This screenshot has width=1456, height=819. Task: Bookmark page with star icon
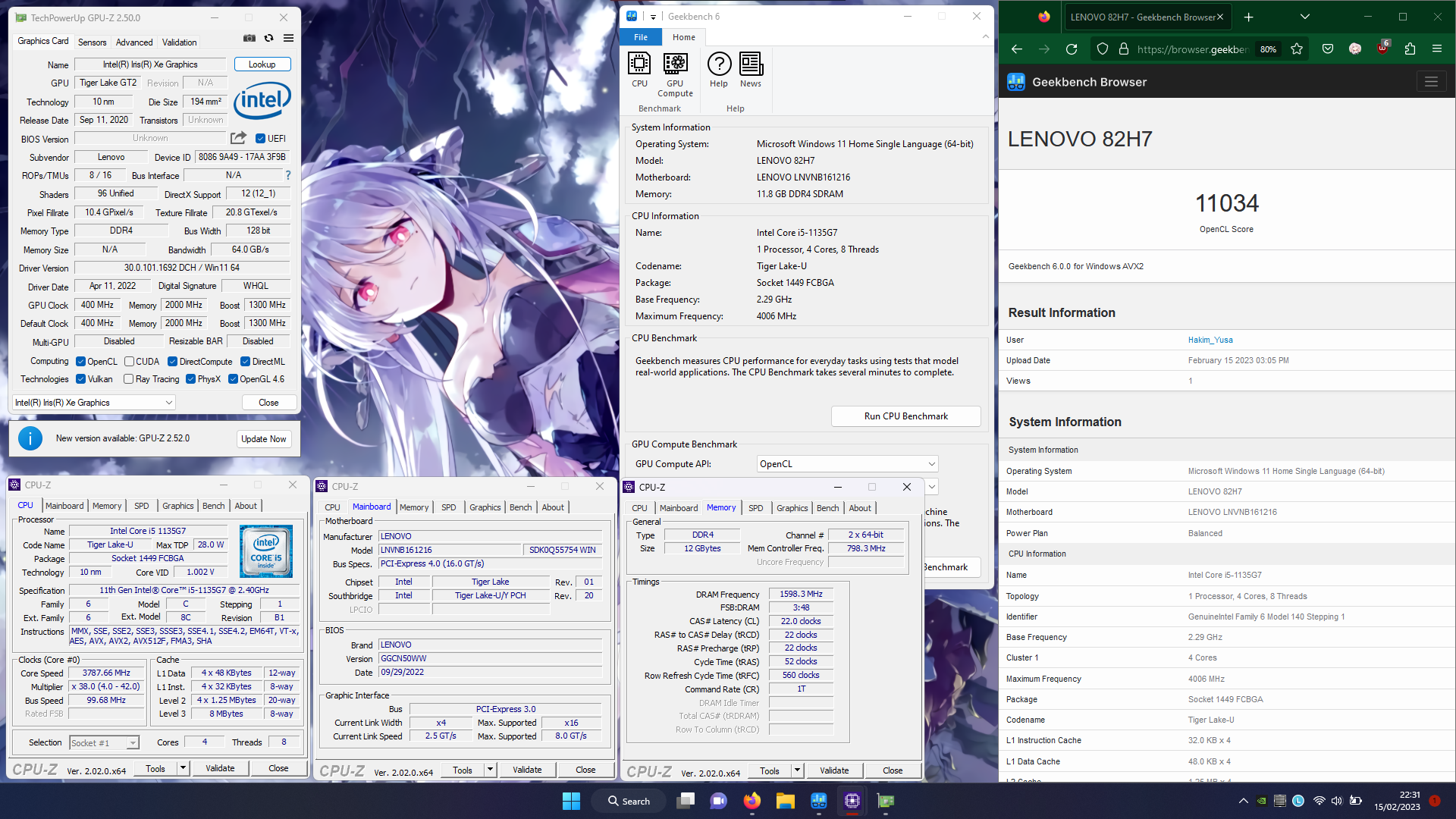pos(1297,49)
